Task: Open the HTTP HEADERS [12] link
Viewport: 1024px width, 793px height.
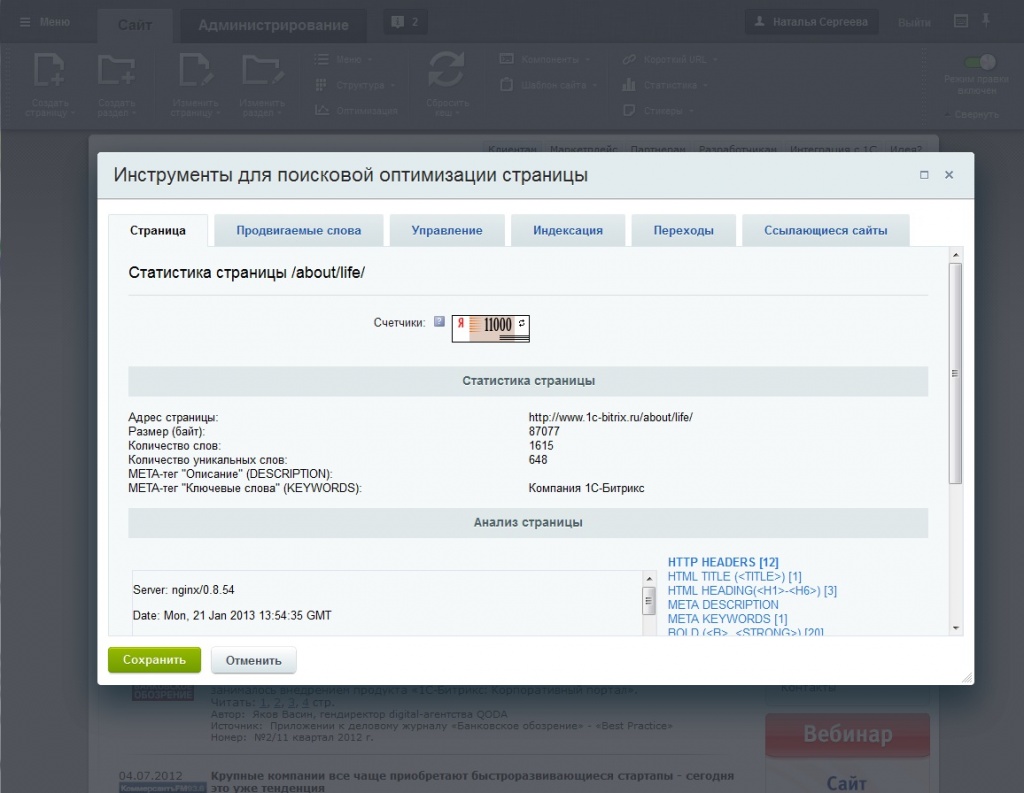Action: (723, 562)
